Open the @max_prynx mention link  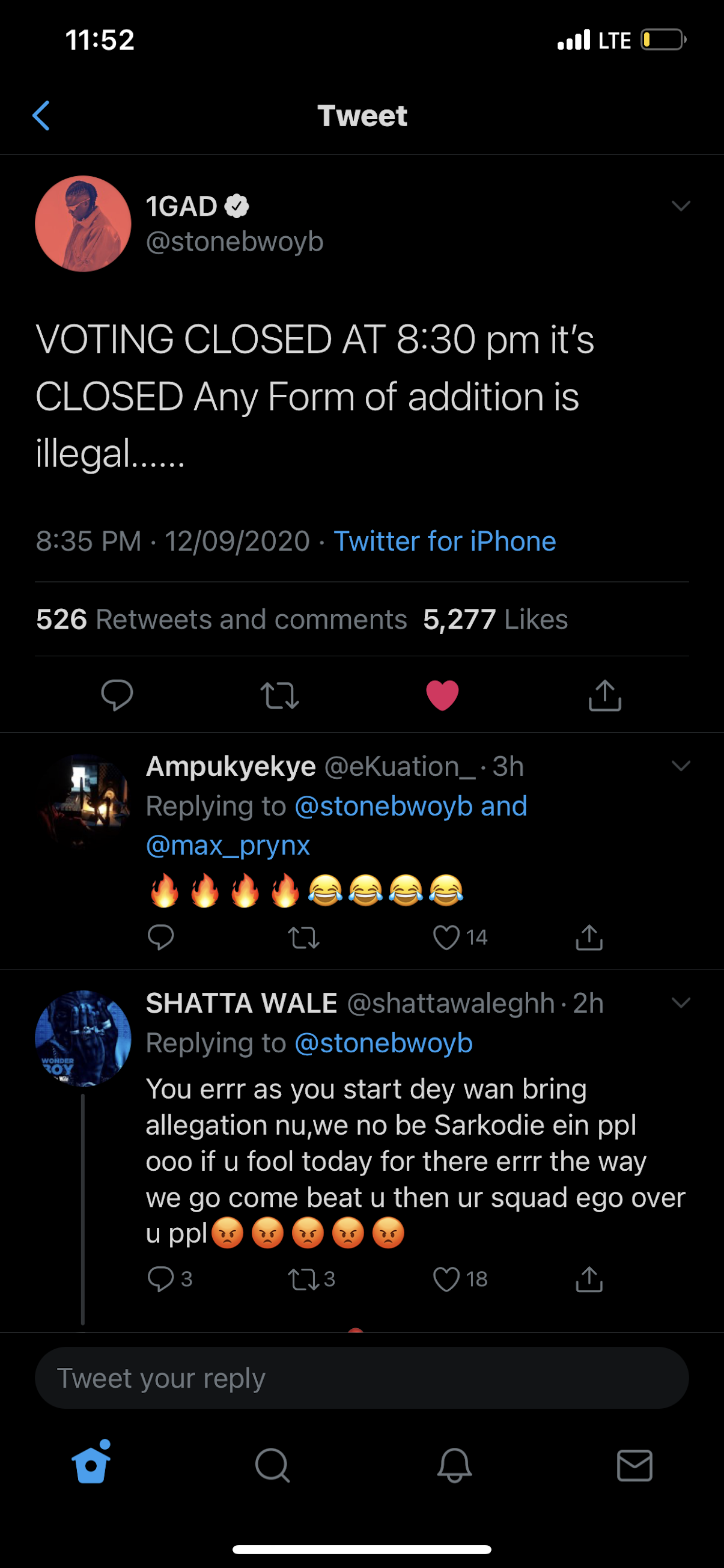point(228,845)
